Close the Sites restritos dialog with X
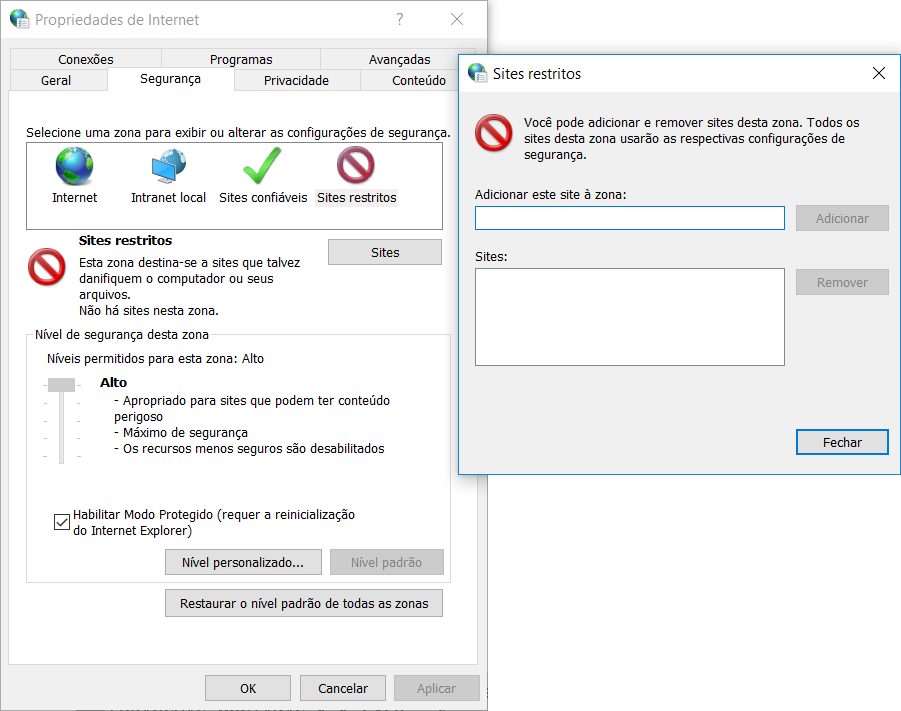The image size is (901, 711). pyautogui.click(x=879, y=73)
